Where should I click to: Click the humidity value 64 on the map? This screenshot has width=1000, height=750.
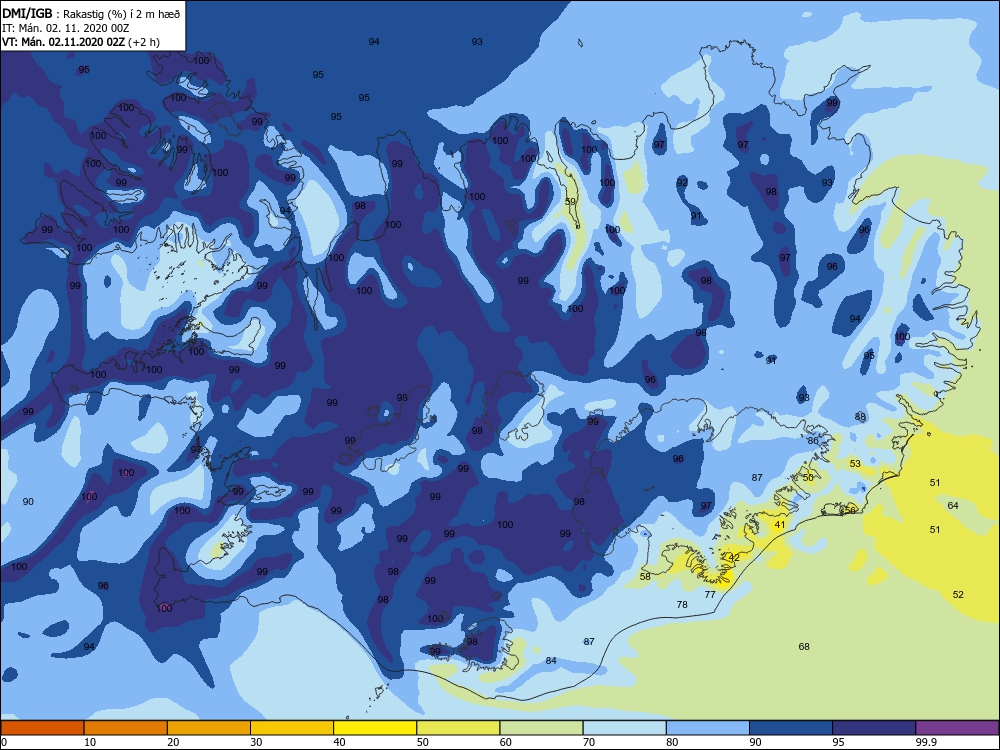coord(953,506)
